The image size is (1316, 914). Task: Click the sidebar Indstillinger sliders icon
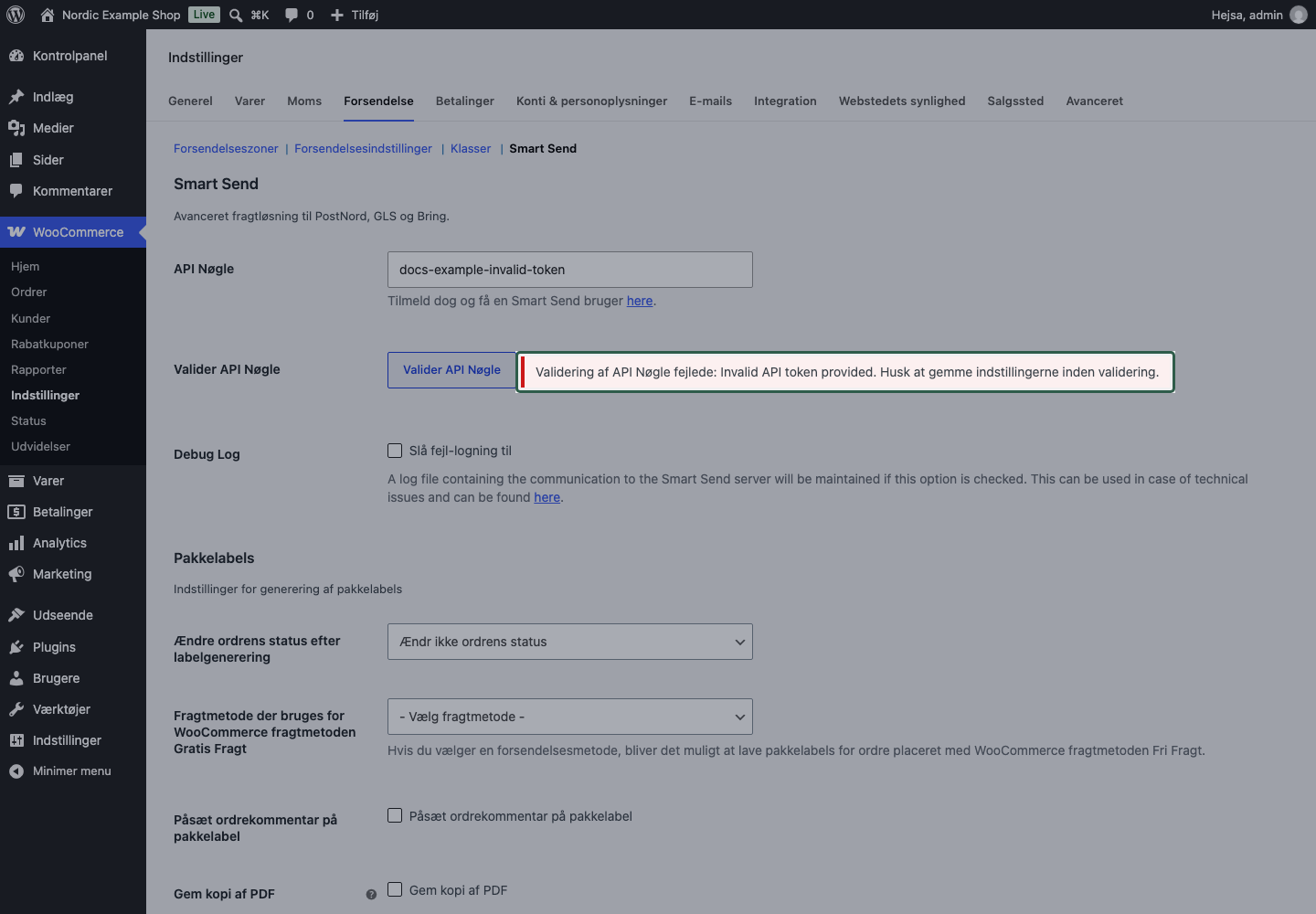(x=16, y=740)
